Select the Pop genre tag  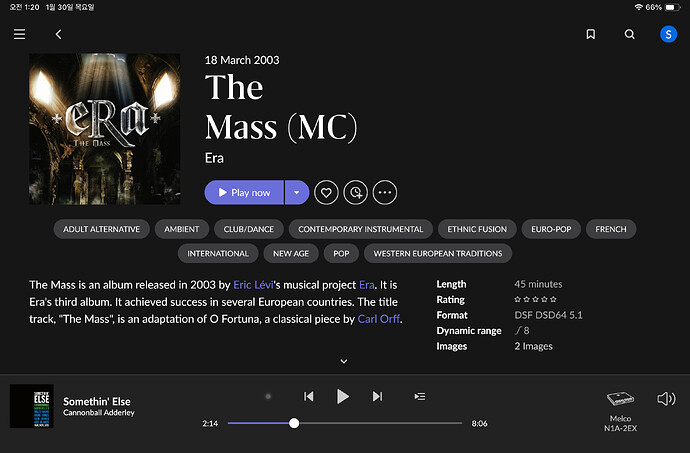pyautogui.click(x=341, y=253)
